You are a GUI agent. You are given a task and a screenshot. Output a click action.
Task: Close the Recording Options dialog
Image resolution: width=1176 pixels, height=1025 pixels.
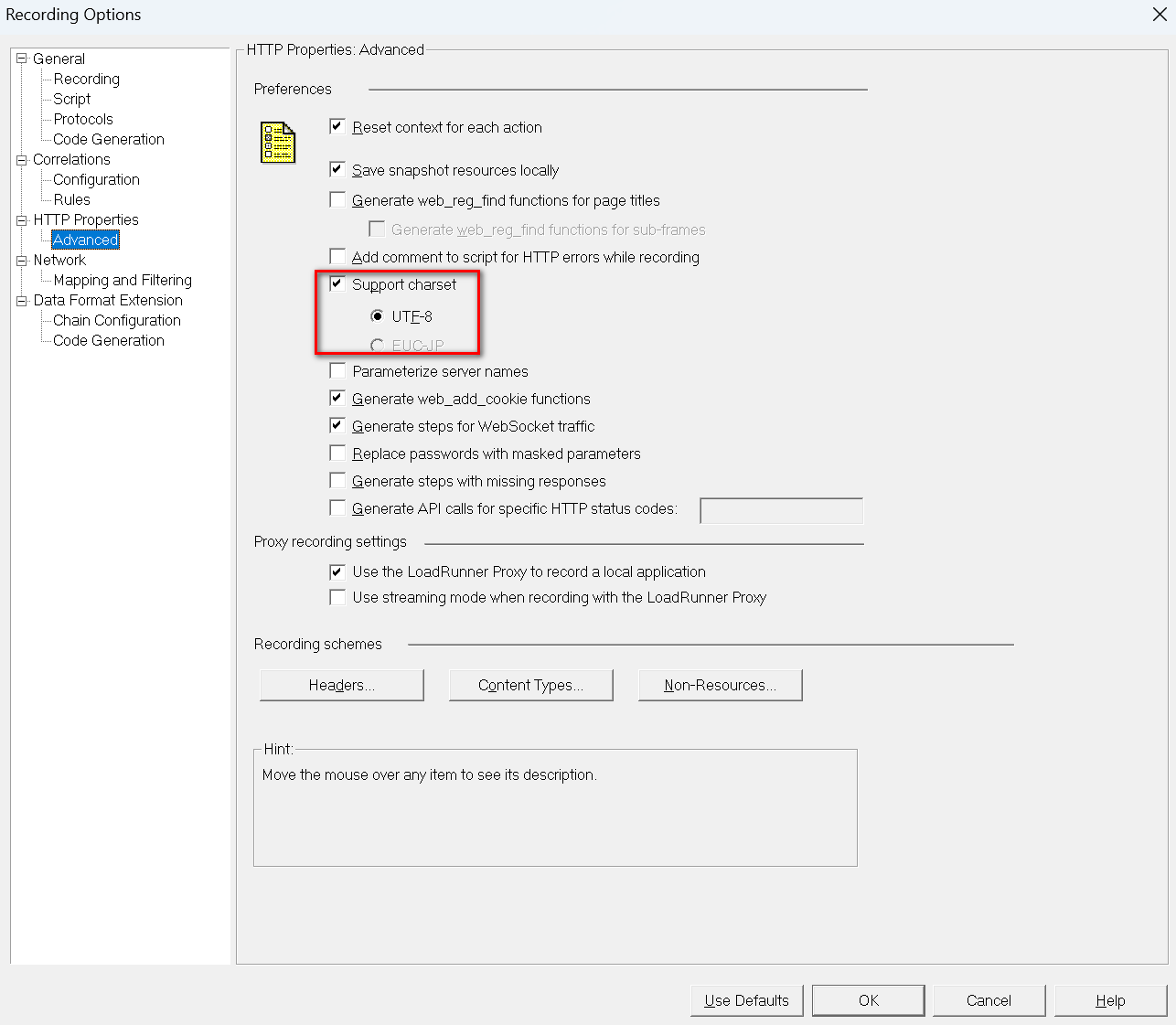1158,15
